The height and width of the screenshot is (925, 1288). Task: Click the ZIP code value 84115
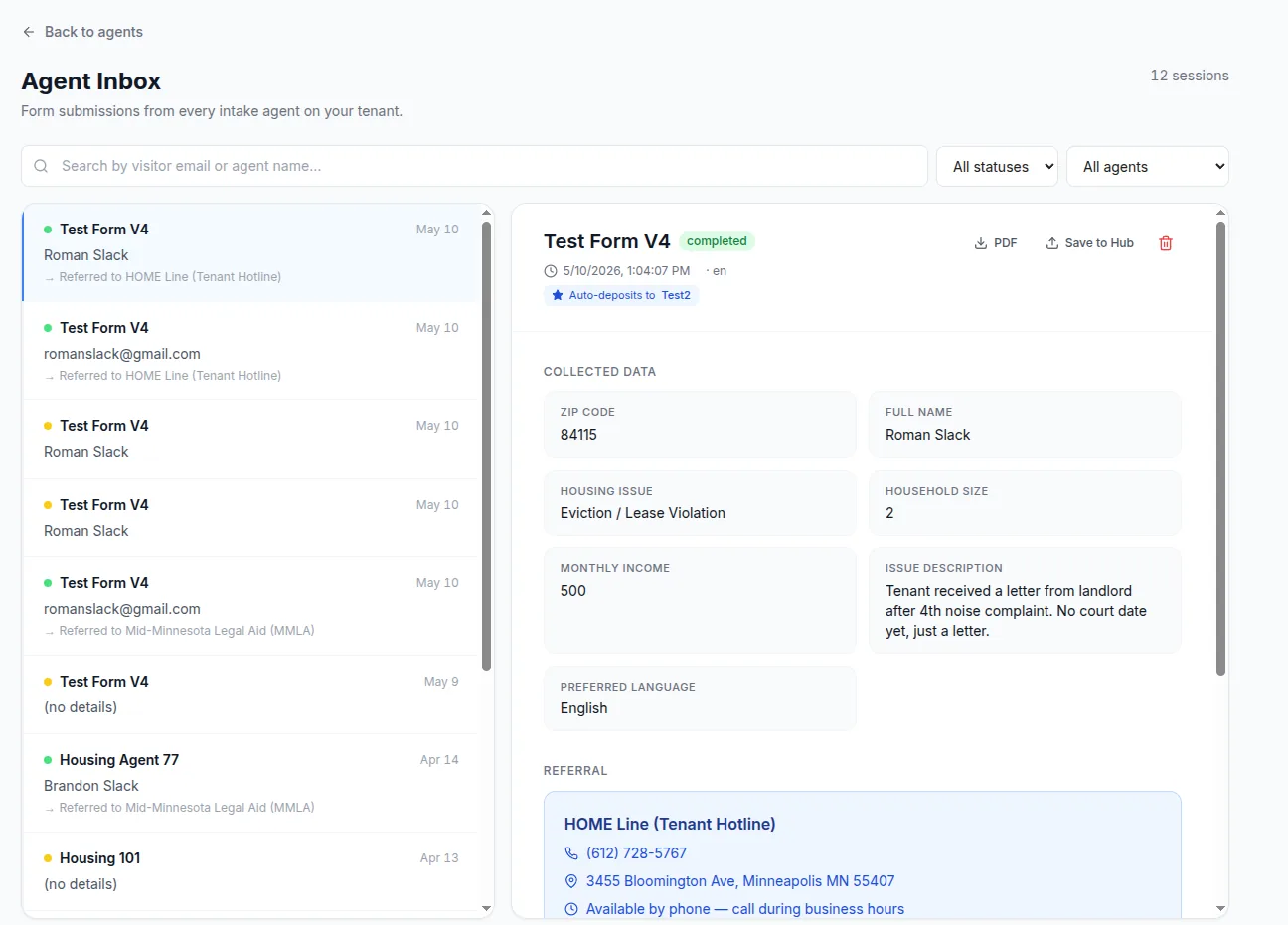578,435
